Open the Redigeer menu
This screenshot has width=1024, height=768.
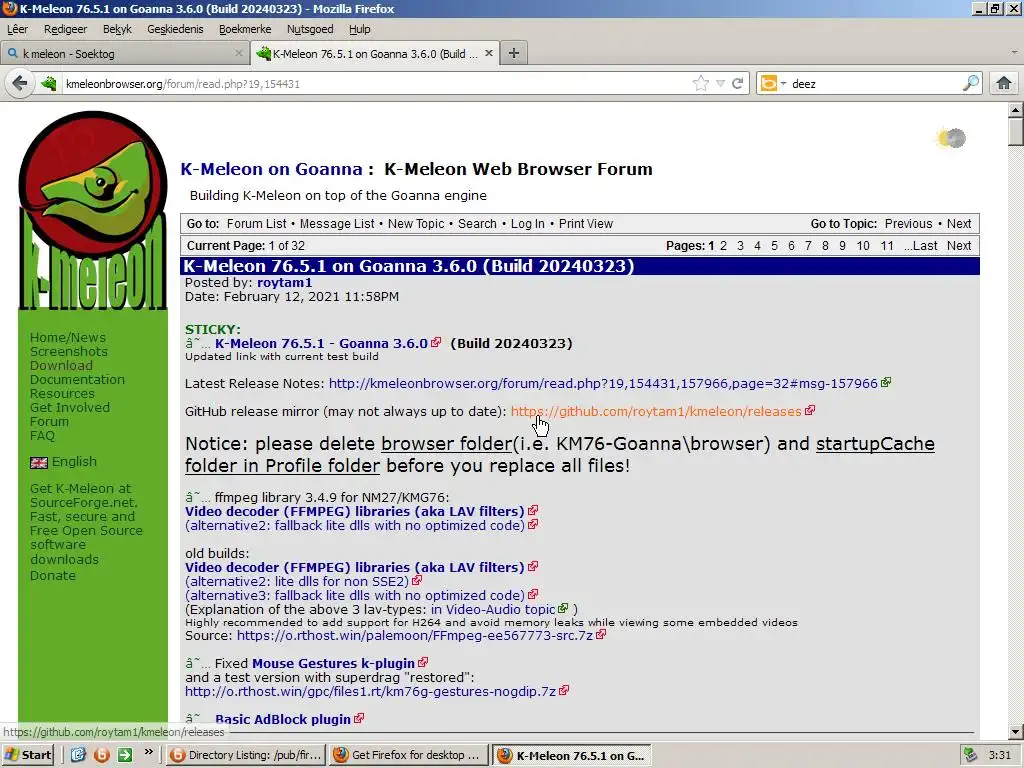pos(65,29)
